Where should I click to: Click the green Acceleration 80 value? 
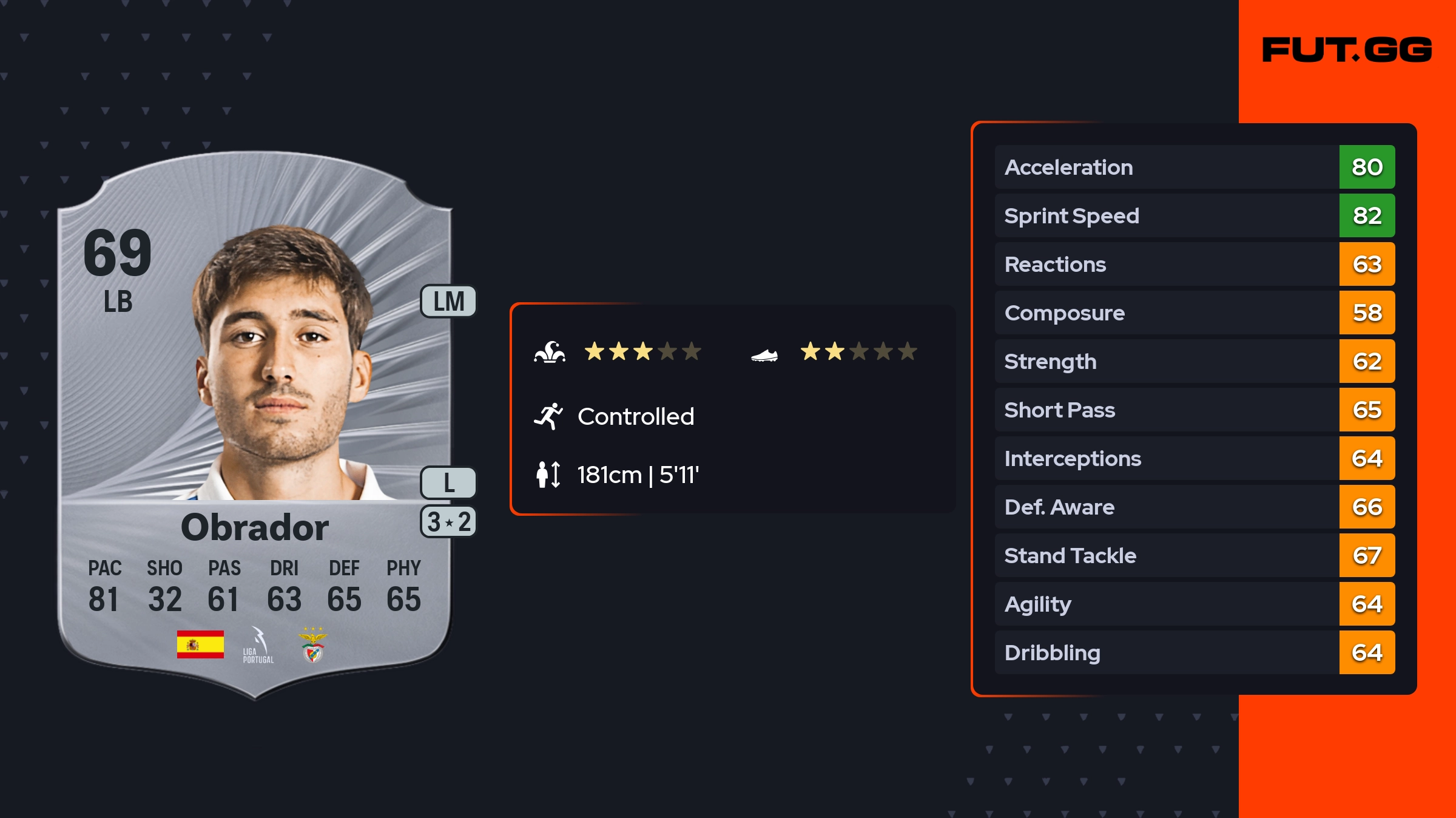pyautogui.click(x=1367, y=167)
